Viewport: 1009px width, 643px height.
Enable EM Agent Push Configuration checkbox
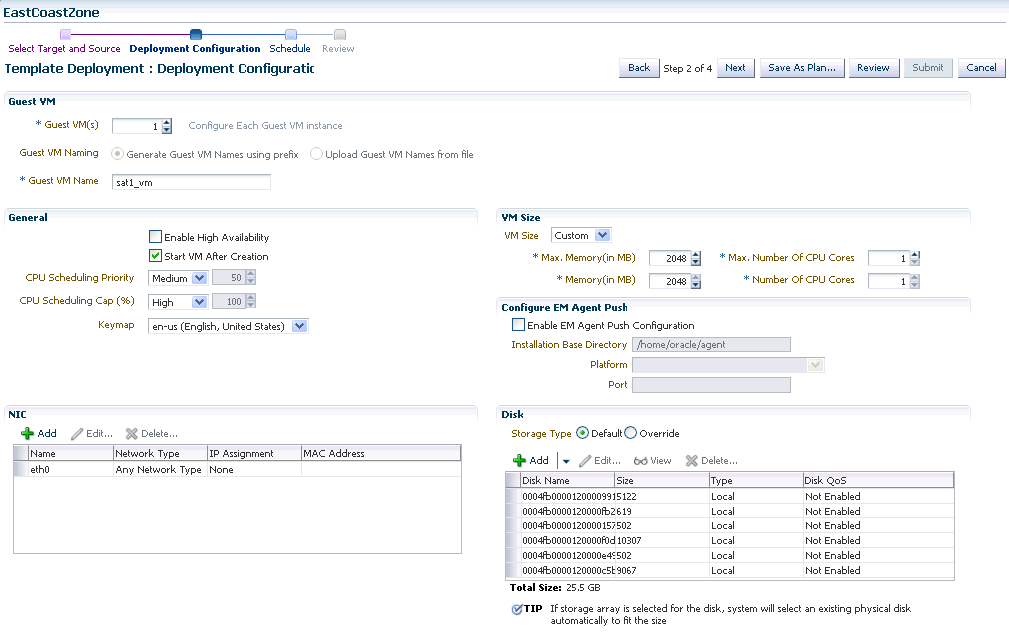click(x=518, y=324)
